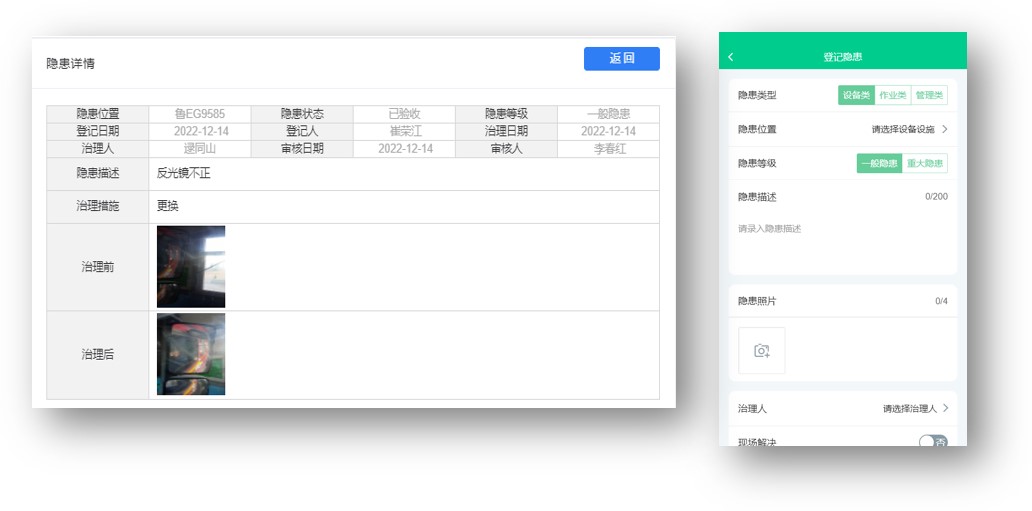Open the 请选择治理人 selector
1032x511 pixels.
(914, 408)
